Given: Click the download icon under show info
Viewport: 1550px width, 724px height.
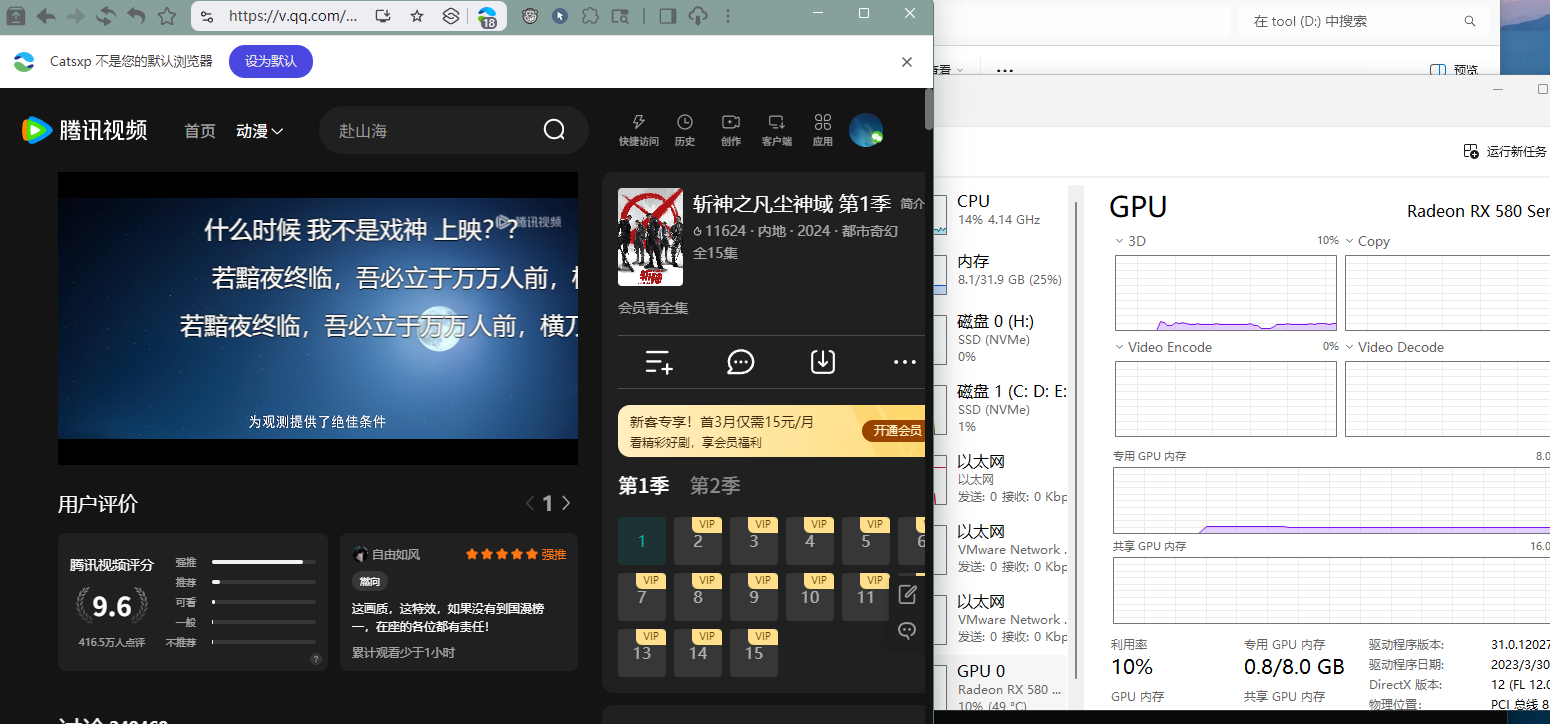Looking at the screenshot, I should (x=823, y=362).
